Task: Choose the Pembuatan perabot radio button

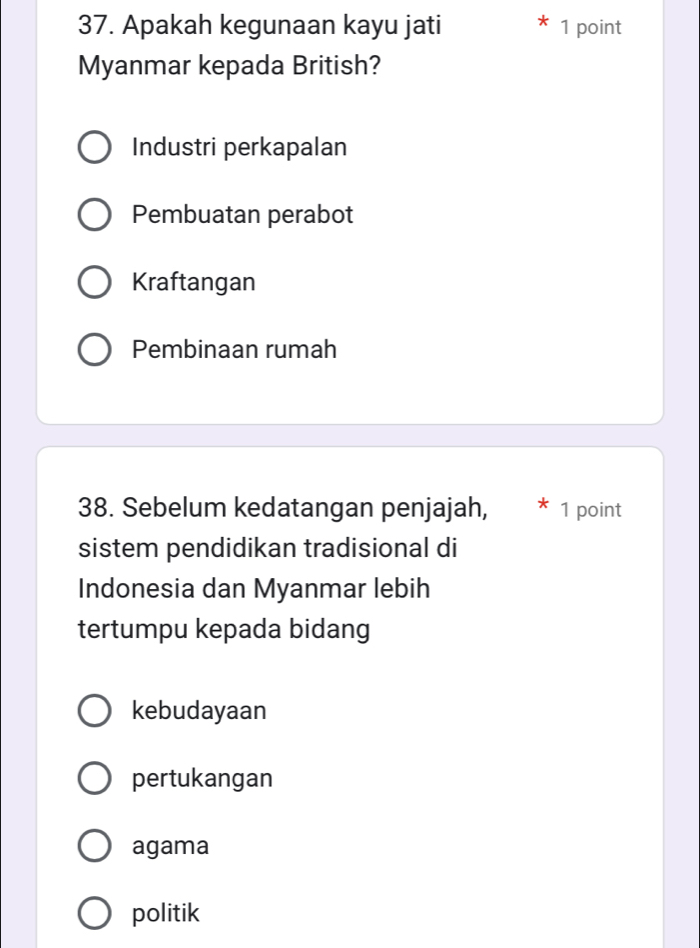Action: point(95,215)
